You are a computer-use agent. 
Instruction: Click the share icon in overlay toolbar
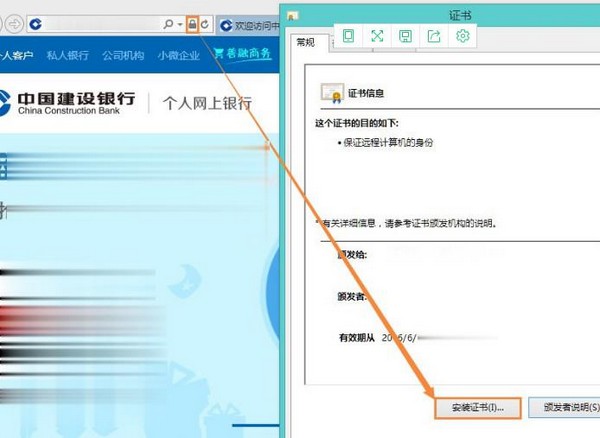point(434,36)
